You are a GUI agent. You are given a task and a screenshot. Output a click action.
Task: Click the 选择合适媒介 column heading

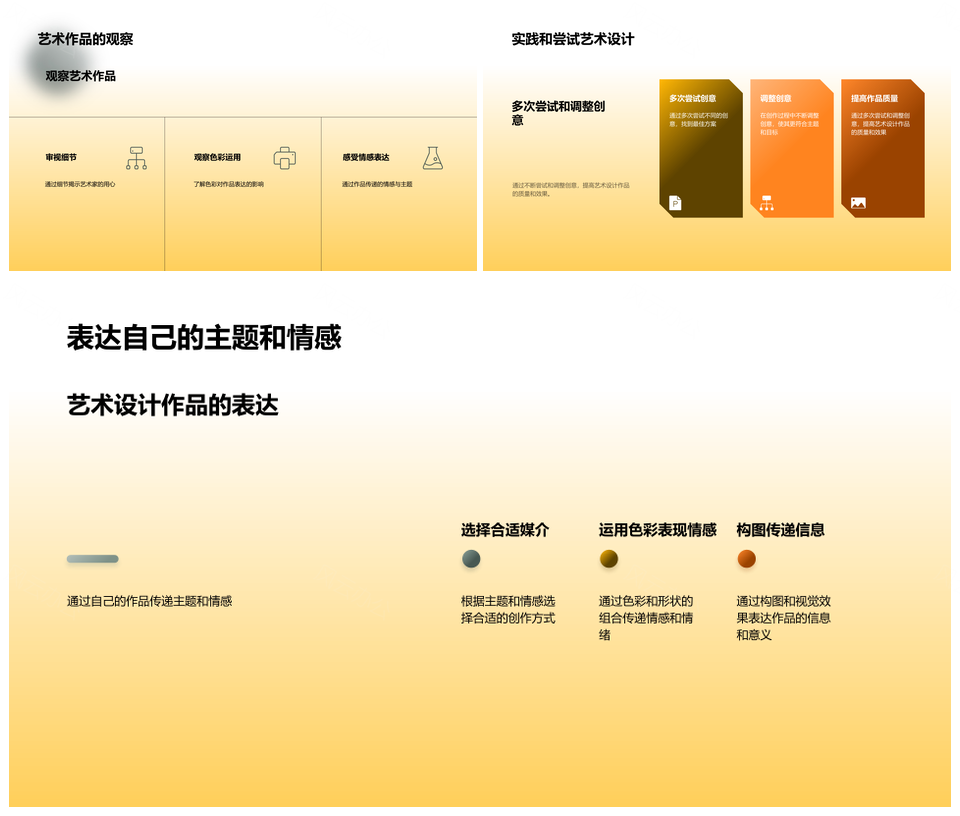[x=505, y=530]
